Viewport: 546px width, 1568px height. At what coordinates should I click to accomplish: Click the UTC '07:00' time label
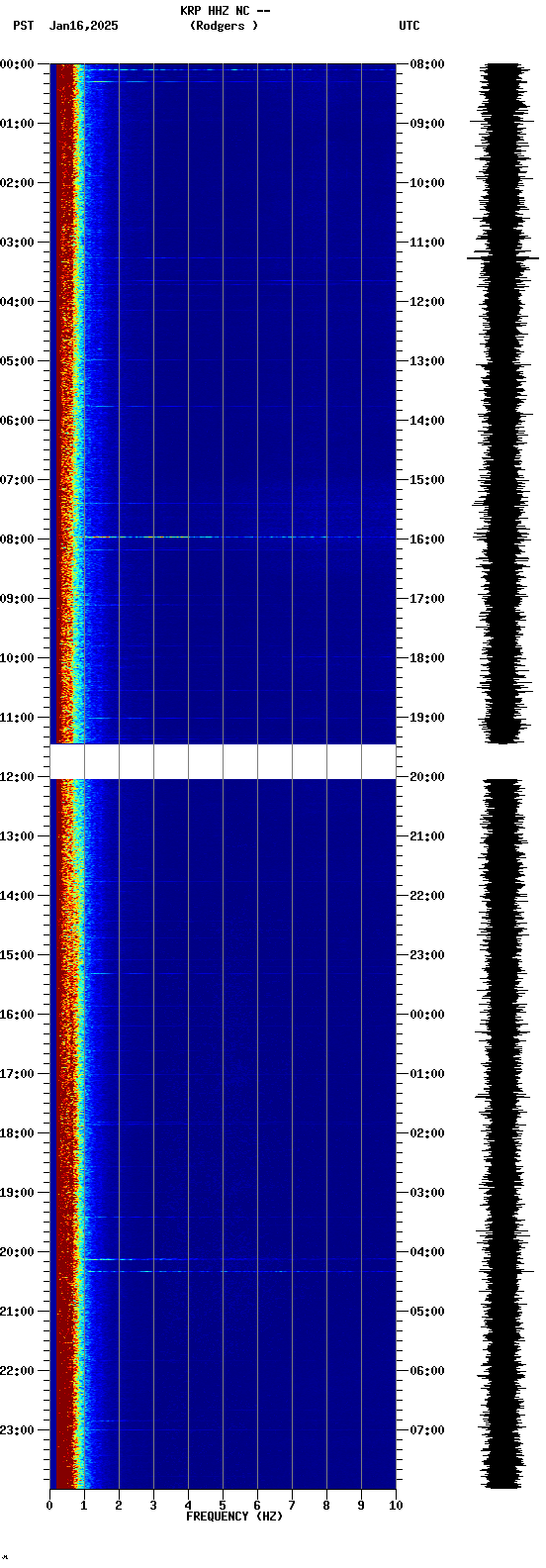427,1430
